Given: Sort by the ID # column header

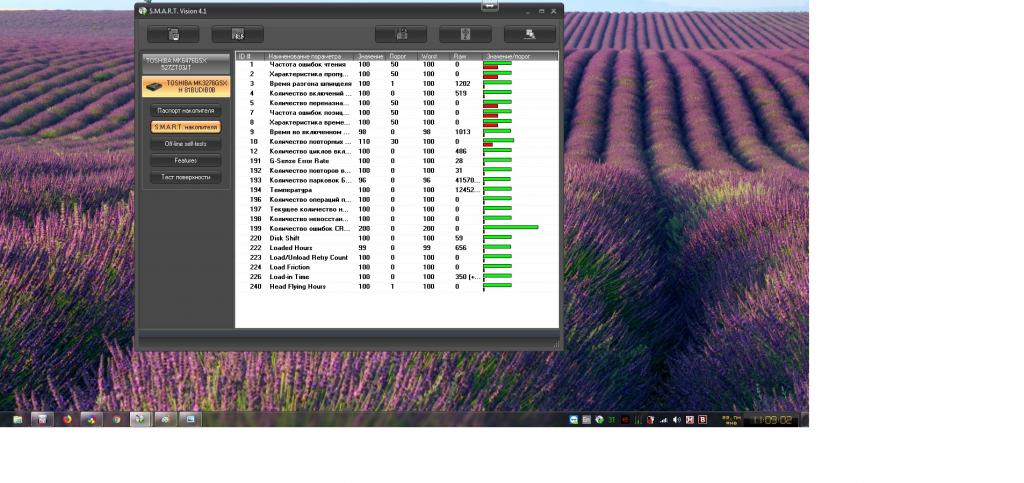Looking at the screenshot, I should tap(245, 56).
